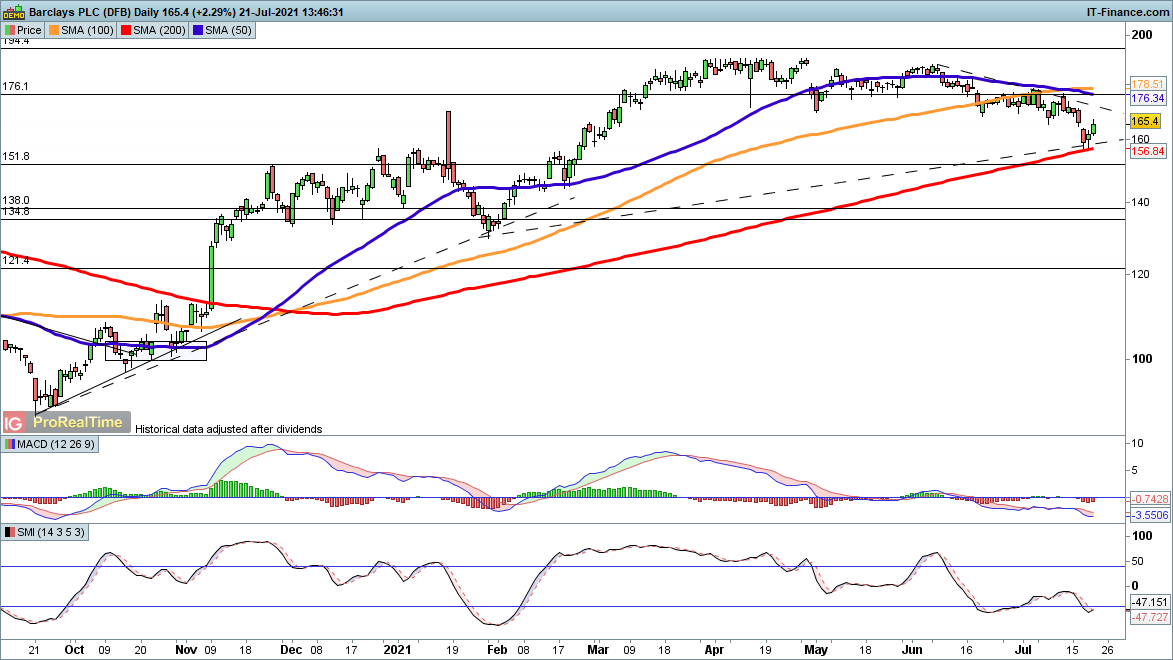Click the 151.8 horizontal level label

pos(16,156)
